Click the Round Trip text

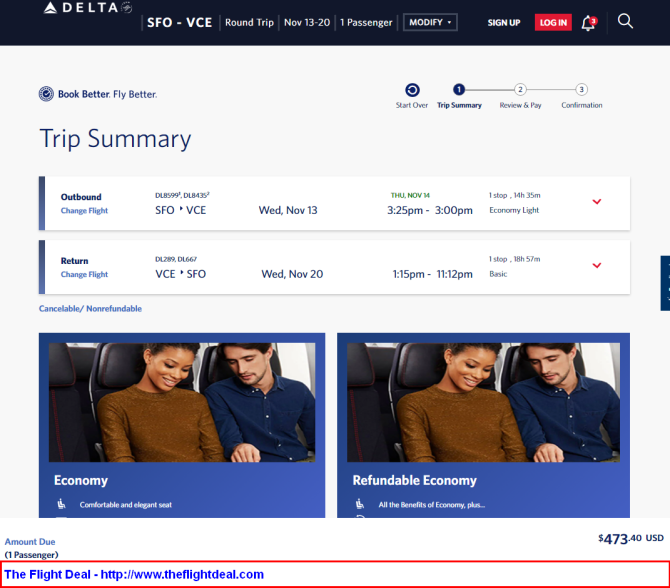(x=249, y=22)
